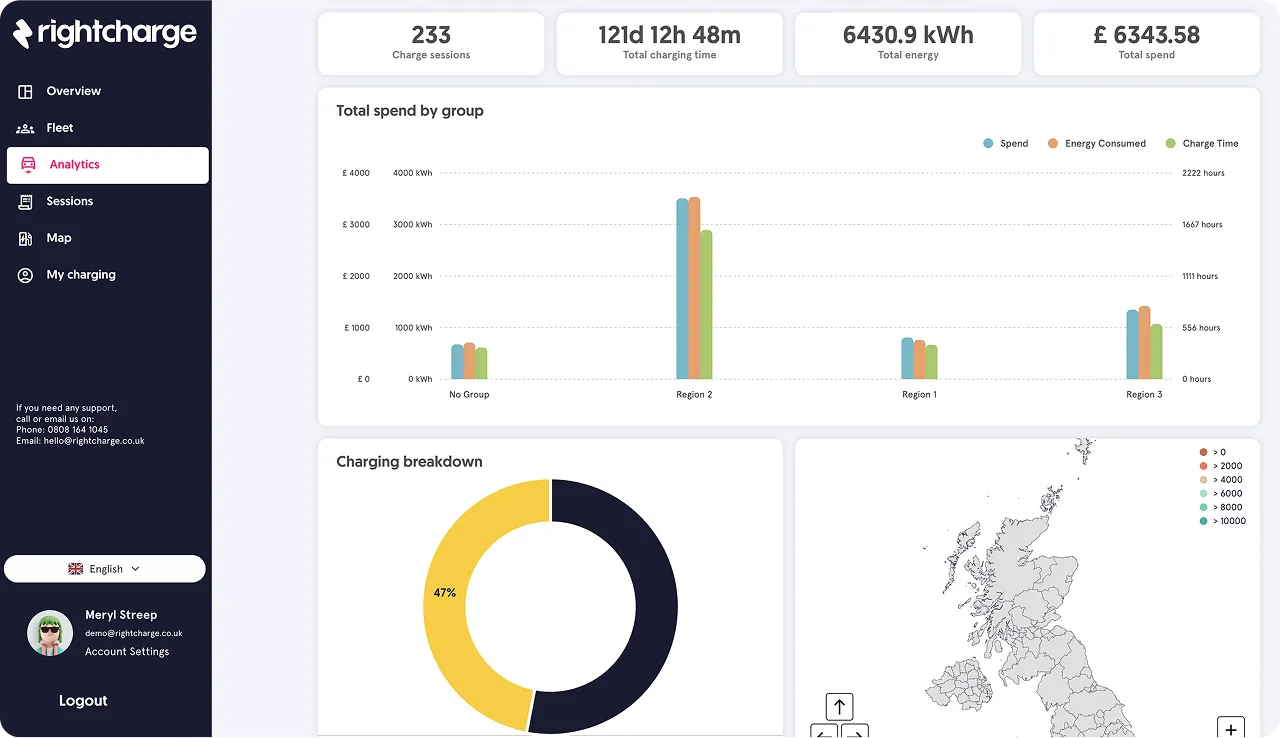Select the My charging profile icon
Screen dimensions: 1280x738
point(23,275)
